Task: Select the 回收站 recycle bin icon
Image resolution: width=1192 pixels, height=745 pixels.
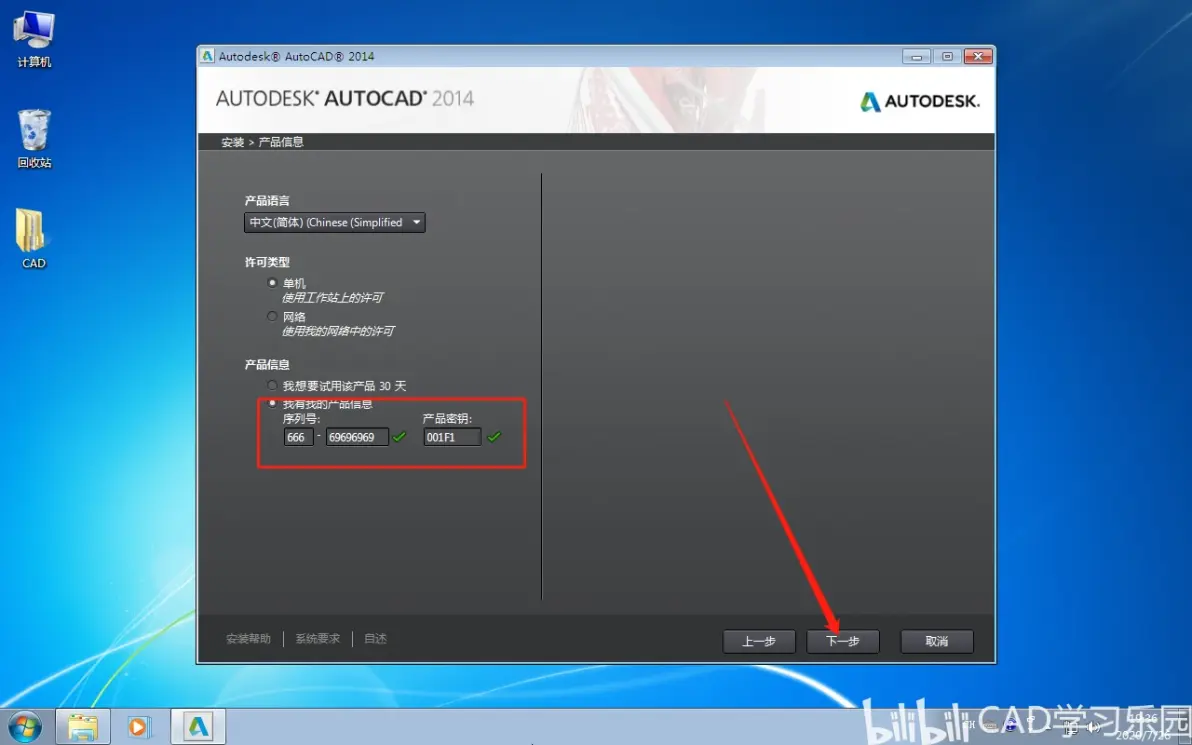Action: click(34, 138)
